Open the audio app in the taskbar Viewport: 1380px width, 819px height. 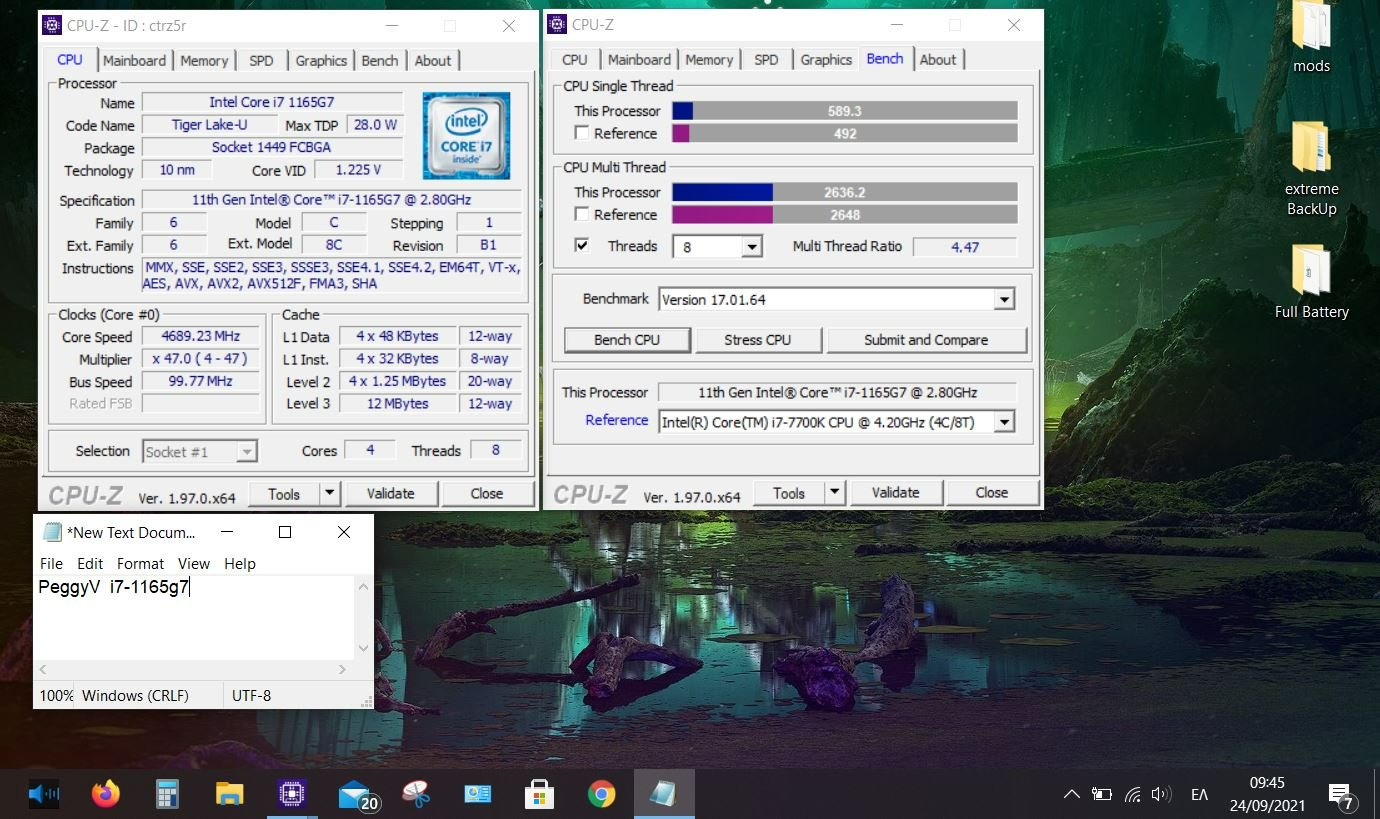(43, 795)
